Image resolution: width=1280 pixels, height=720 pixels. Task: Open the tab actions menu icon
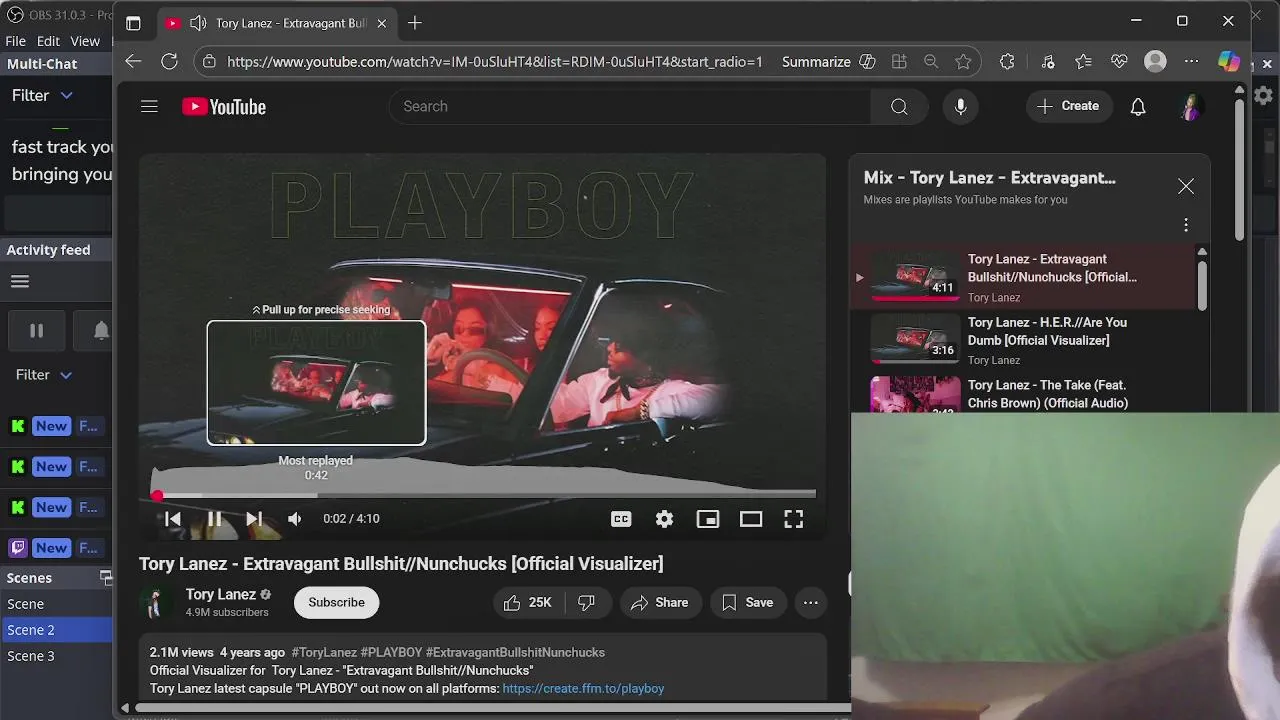pyautogui.click(x=133, y=23)
